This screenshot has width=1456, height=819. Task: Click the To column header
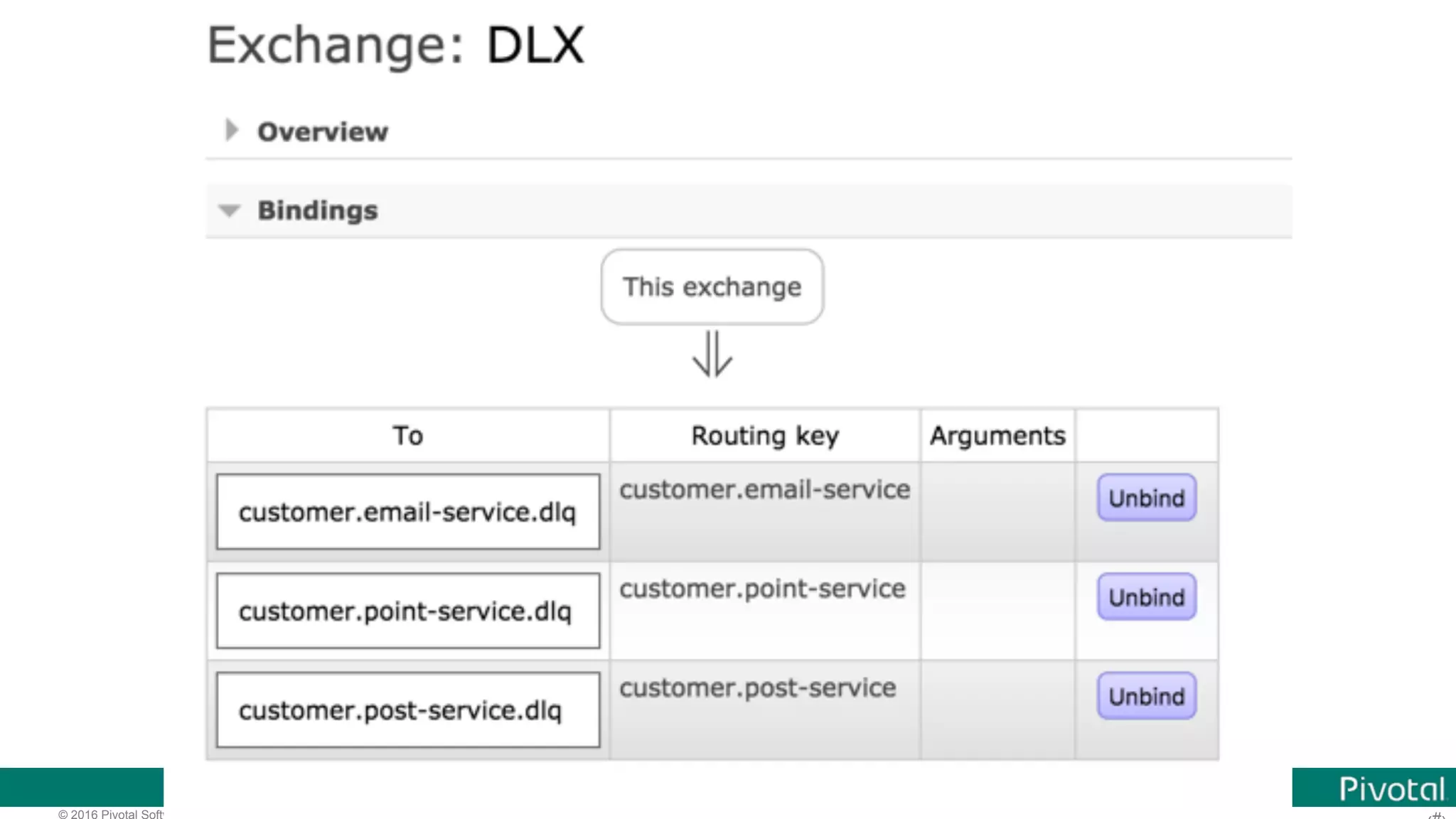[x=408, y=436]
